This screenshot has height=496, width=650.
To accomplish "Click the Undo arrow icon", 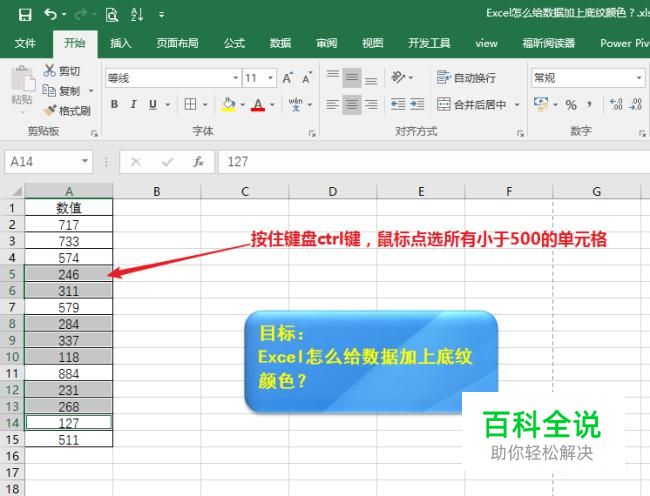I will [51, 15].
